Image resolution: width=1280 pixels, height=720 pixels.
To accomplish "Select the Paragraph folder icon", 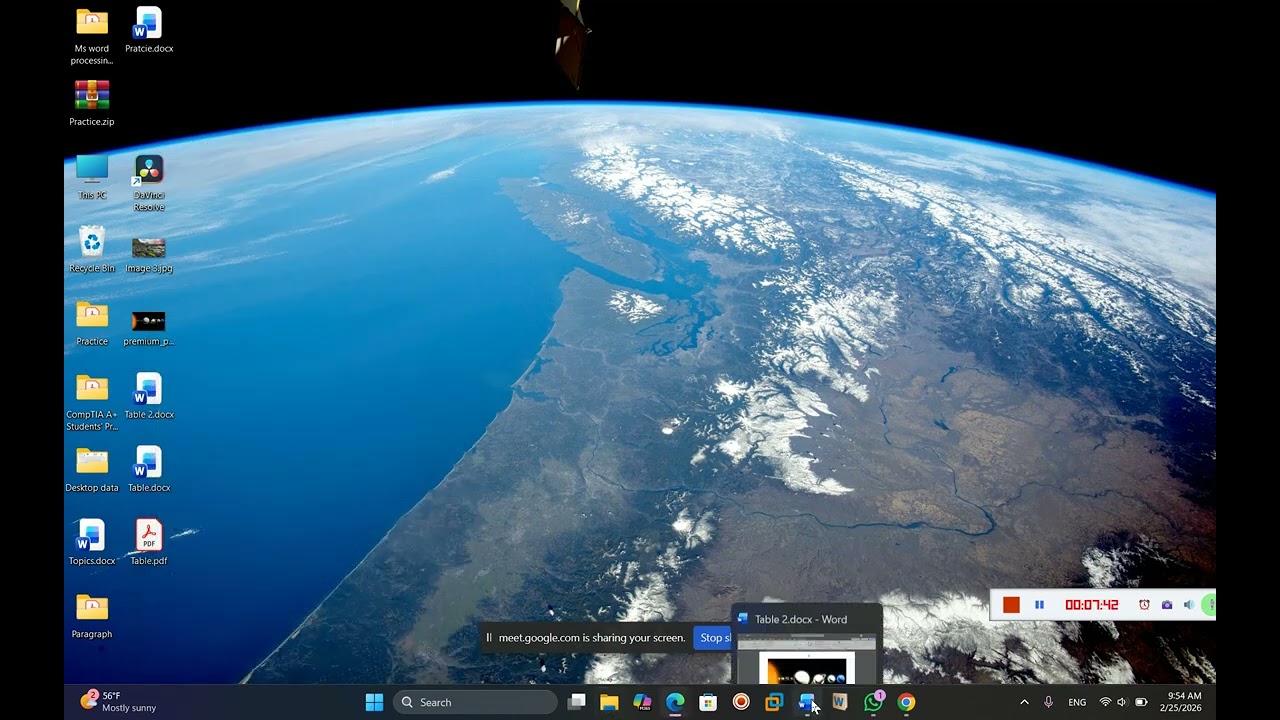I will (x=92, y=615).
